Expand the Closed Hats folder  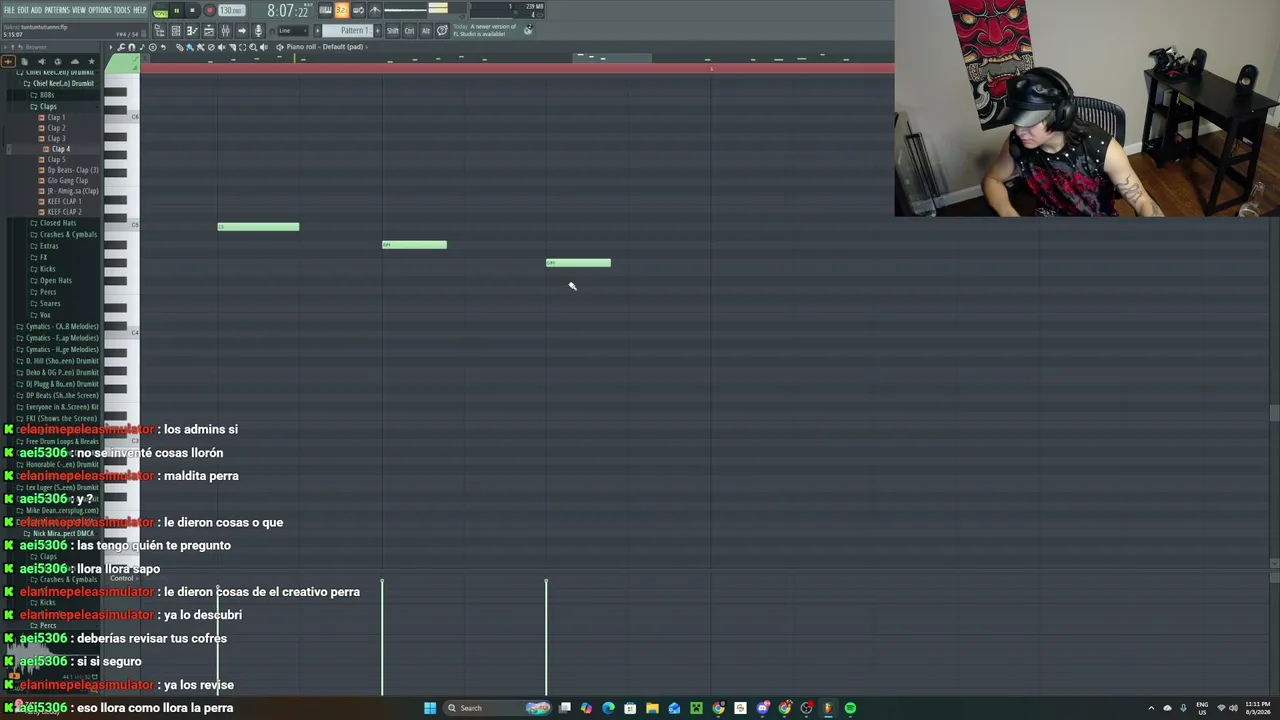(x=58, y=223)
